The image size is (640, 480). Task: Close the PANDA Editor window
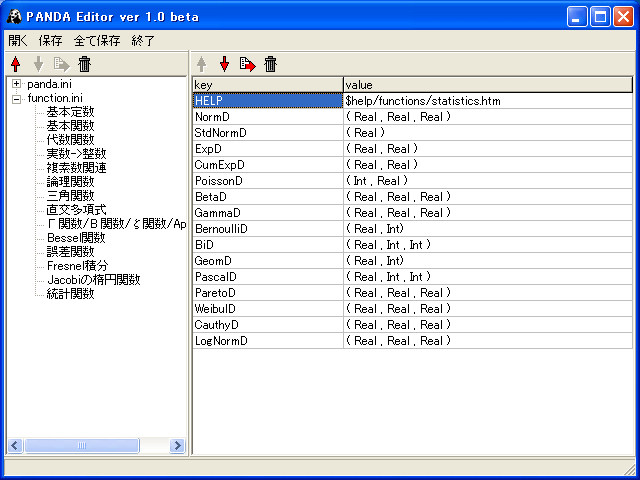[x=624, y=17]
